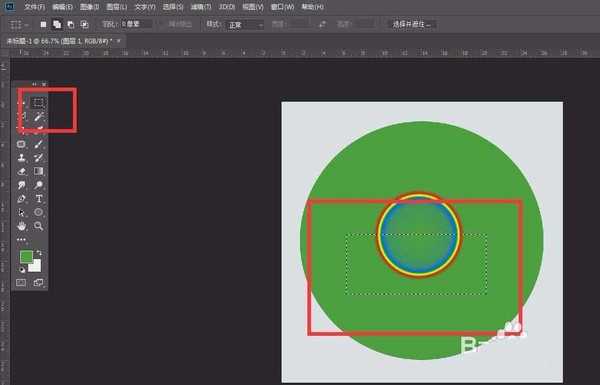Viewport: 600px width, 385px height.
Task: Select the Clone Stamp tool
Action: pyautogui.click(x=21, y=158)
